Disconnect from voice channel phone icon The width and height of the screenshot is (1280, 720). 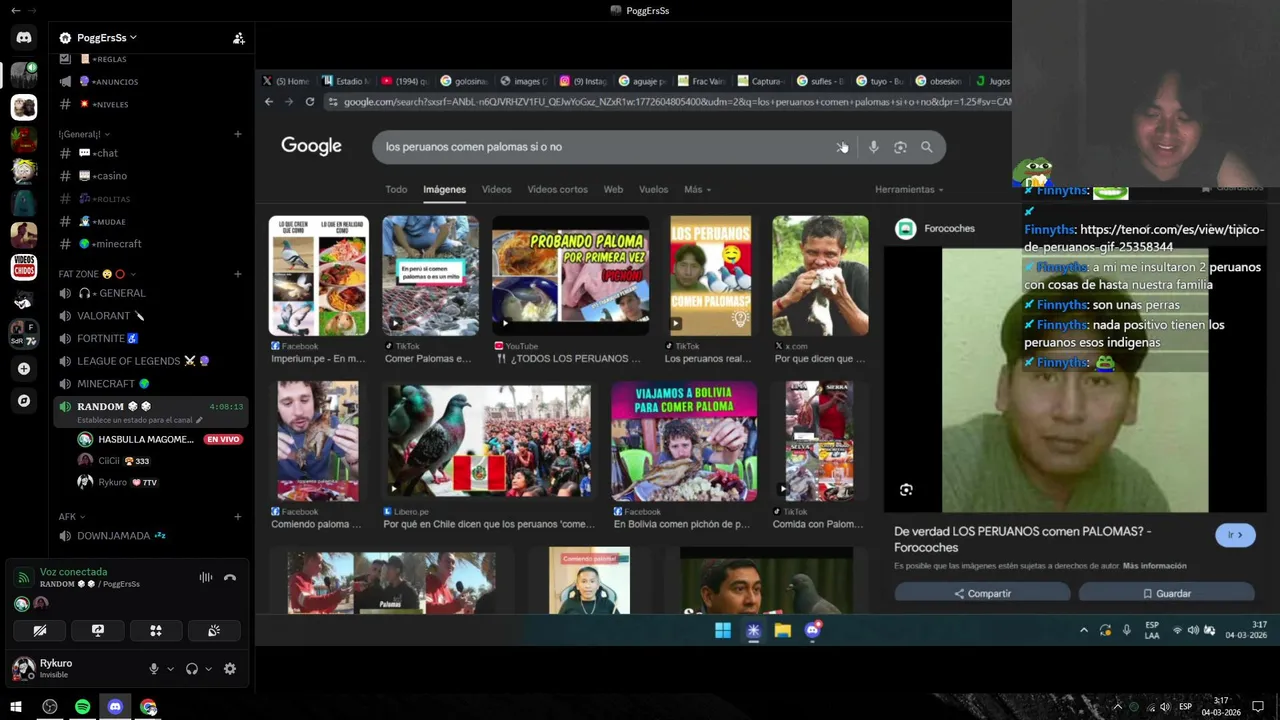pos(230,577)
